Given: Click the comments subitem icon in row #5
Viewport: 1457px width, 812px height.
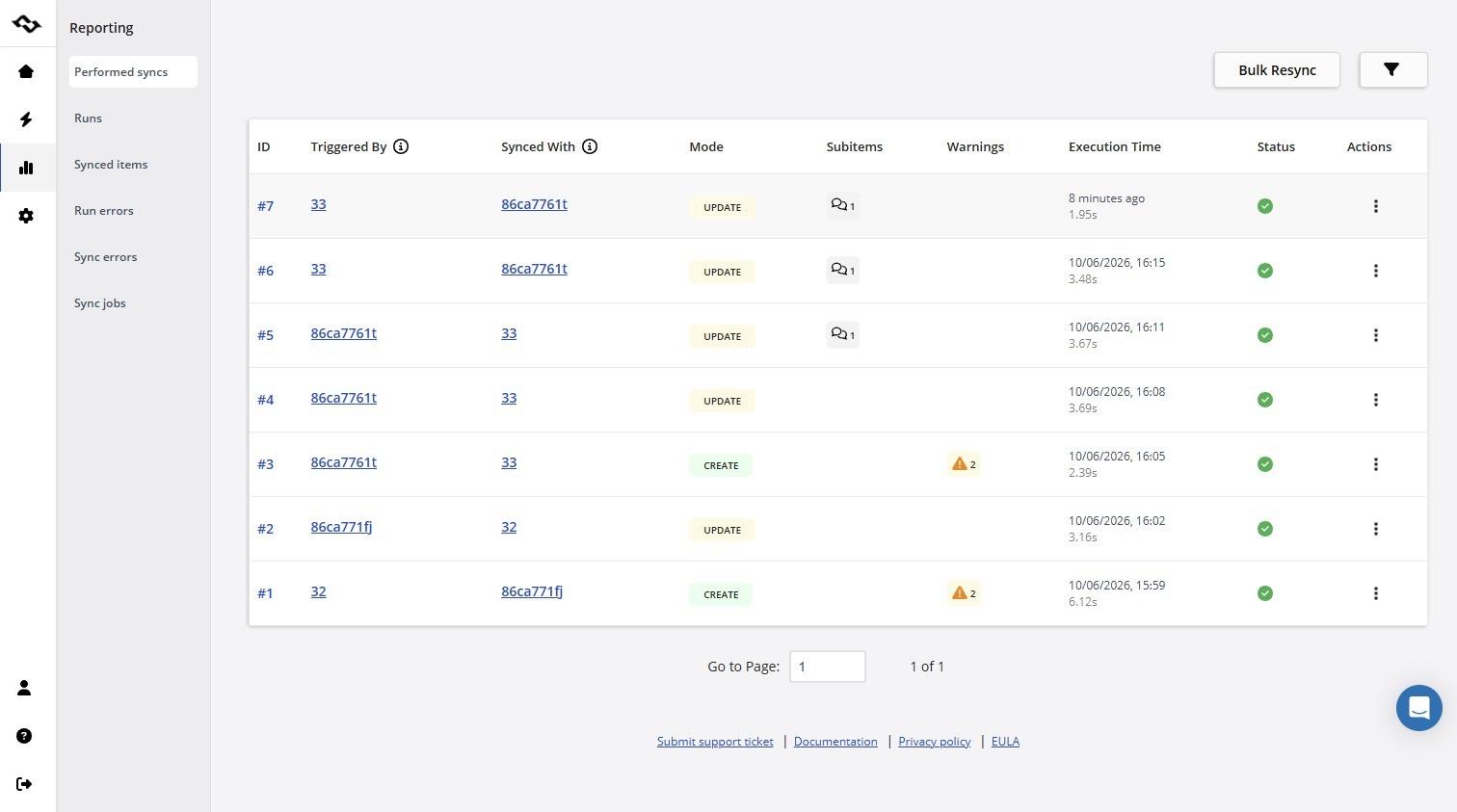Looking at the screenshot, I should 842,334.
